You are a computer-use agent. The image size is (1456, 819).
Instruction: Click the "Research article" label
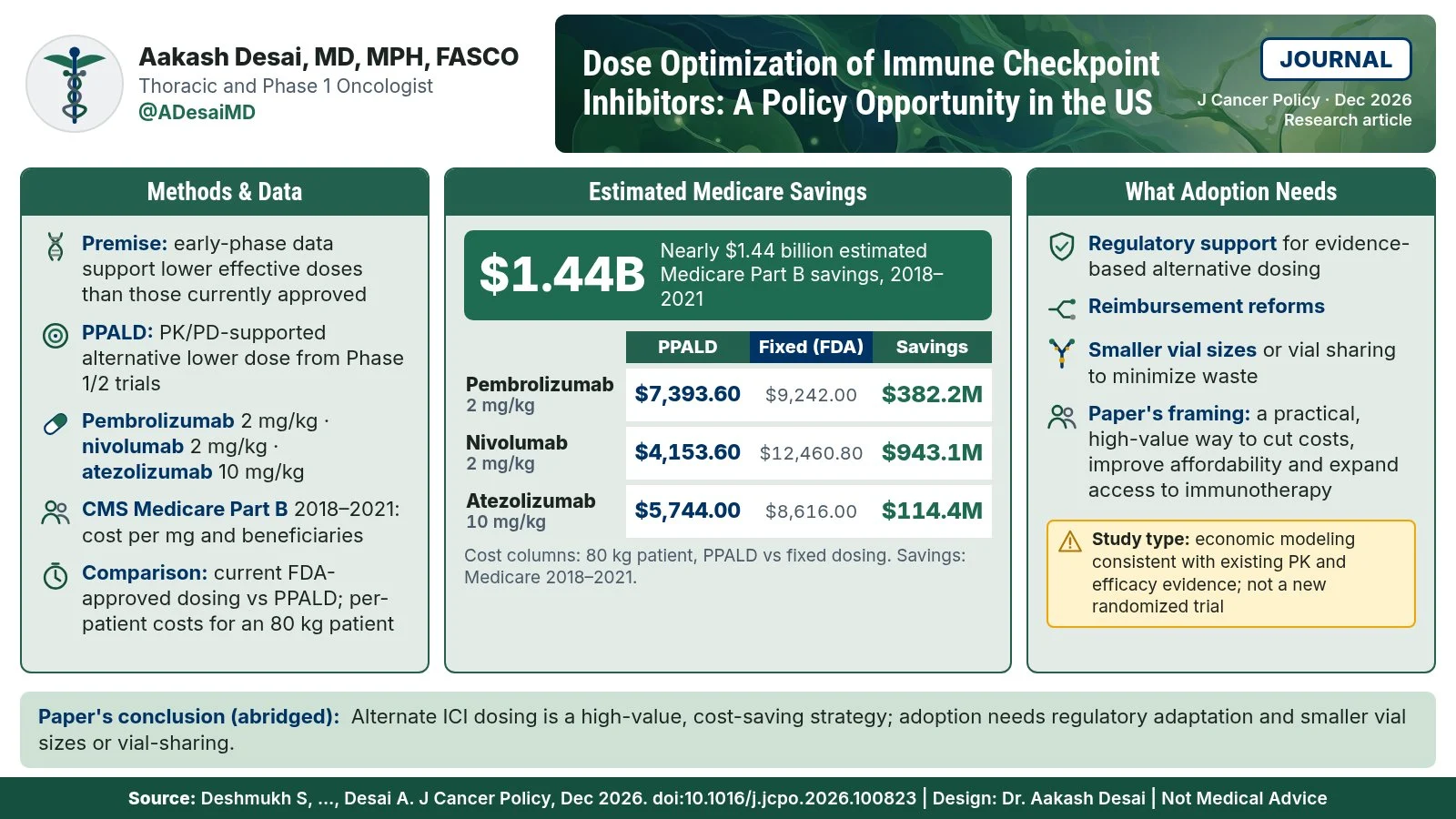coord(1348,120)
